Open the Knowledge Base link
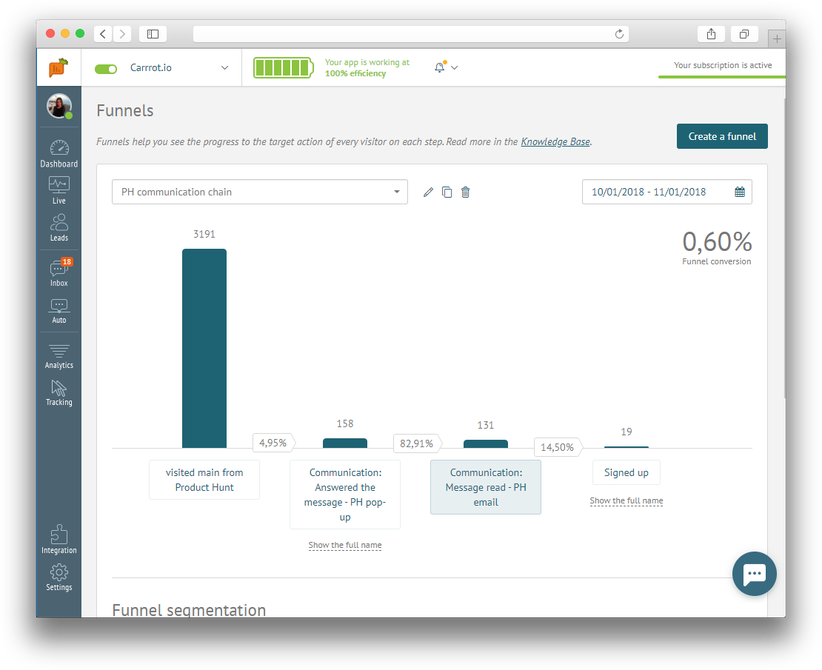 click(555, 142)
